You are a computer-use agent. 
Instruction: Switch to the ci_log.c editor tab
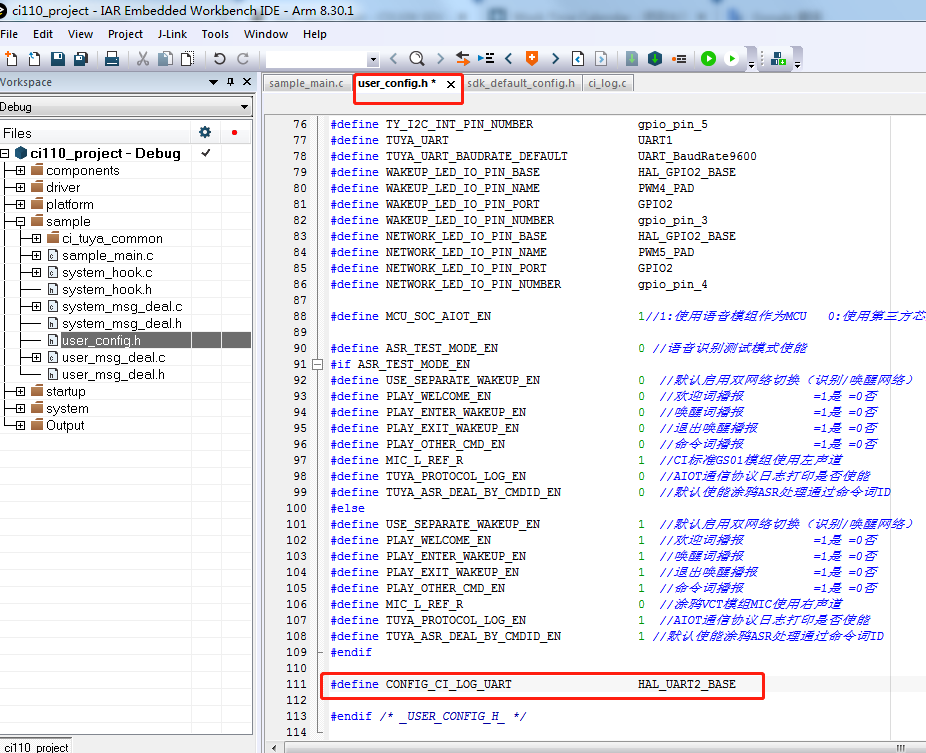(x=608, y=83)
